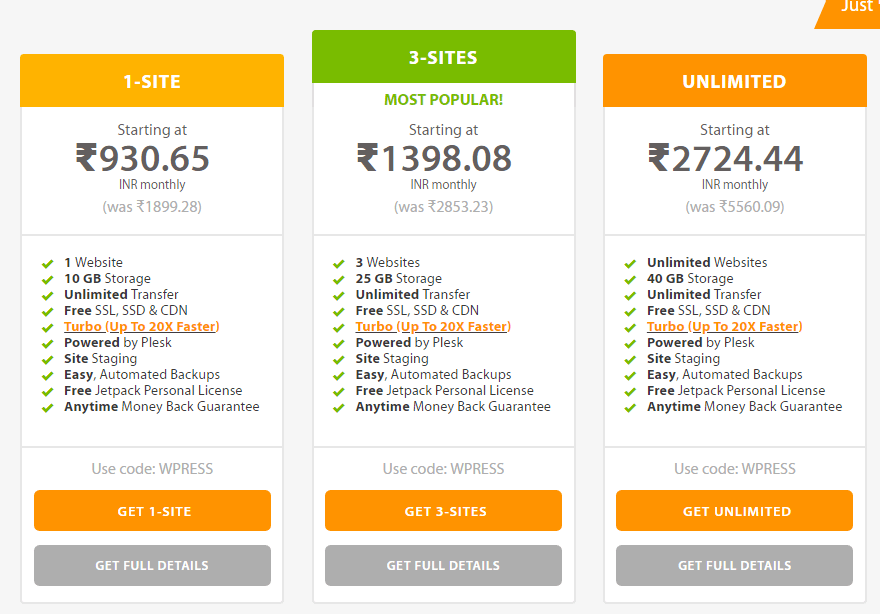This screenshot has width=880, height=614.
Task: Click the MOST POPULAR! label
Action: 443,100
